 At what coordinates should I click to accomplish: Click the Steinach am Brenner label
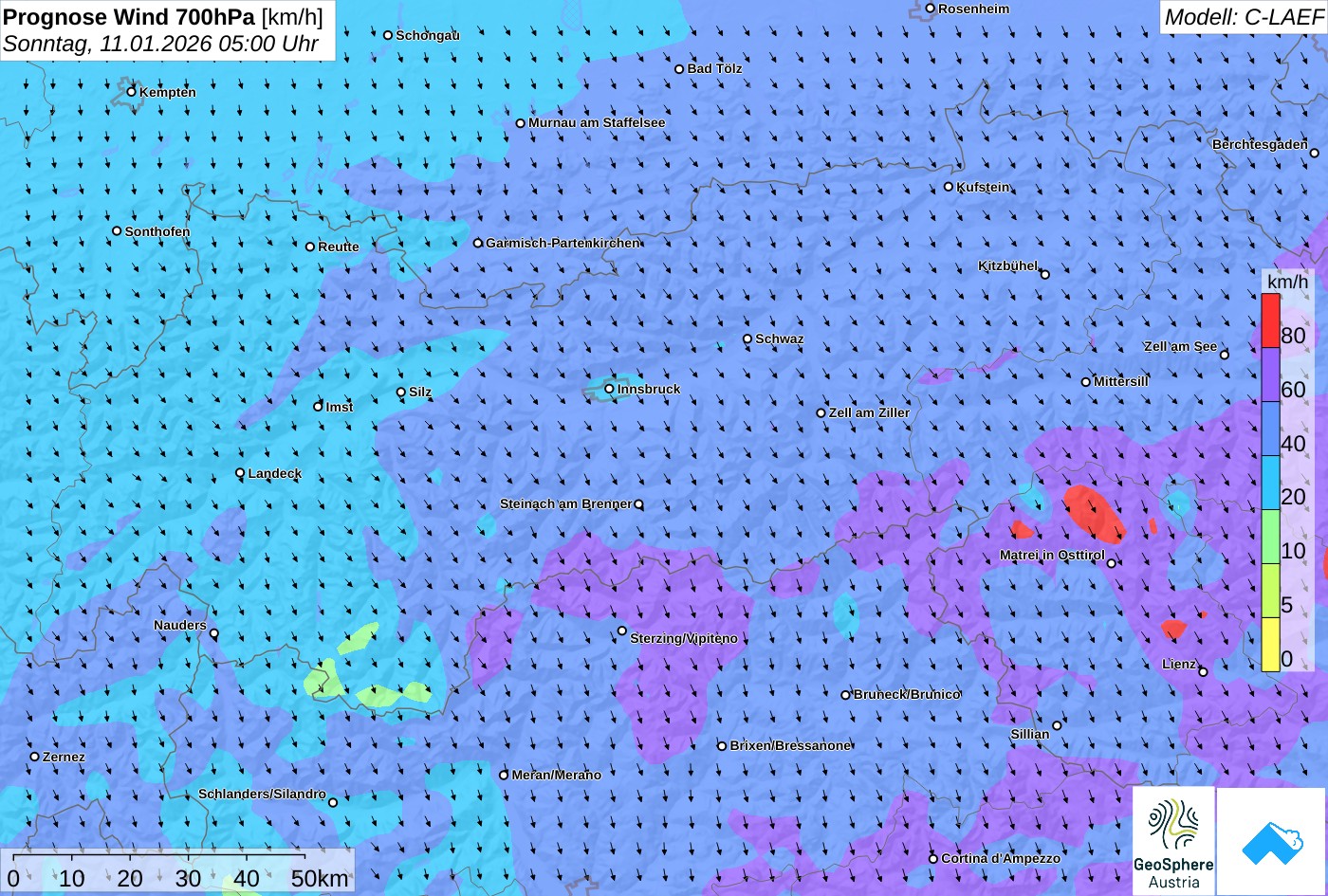566,503
